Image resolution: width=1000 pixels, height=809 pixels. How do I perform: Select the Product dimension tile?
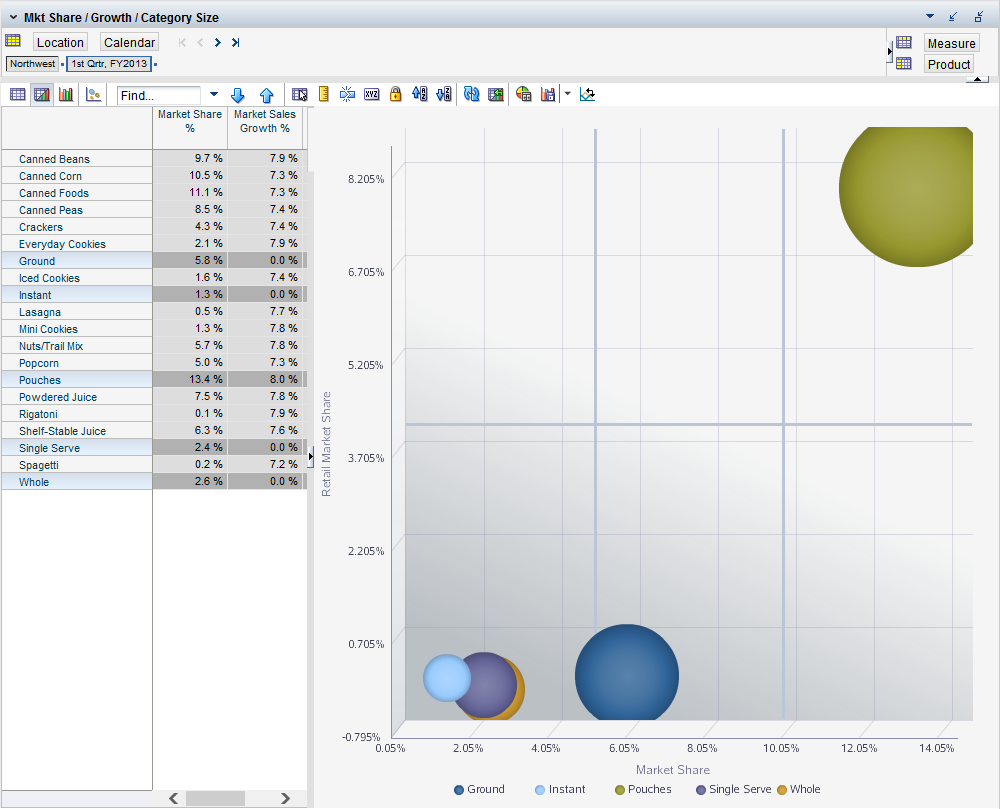(948, 64)
